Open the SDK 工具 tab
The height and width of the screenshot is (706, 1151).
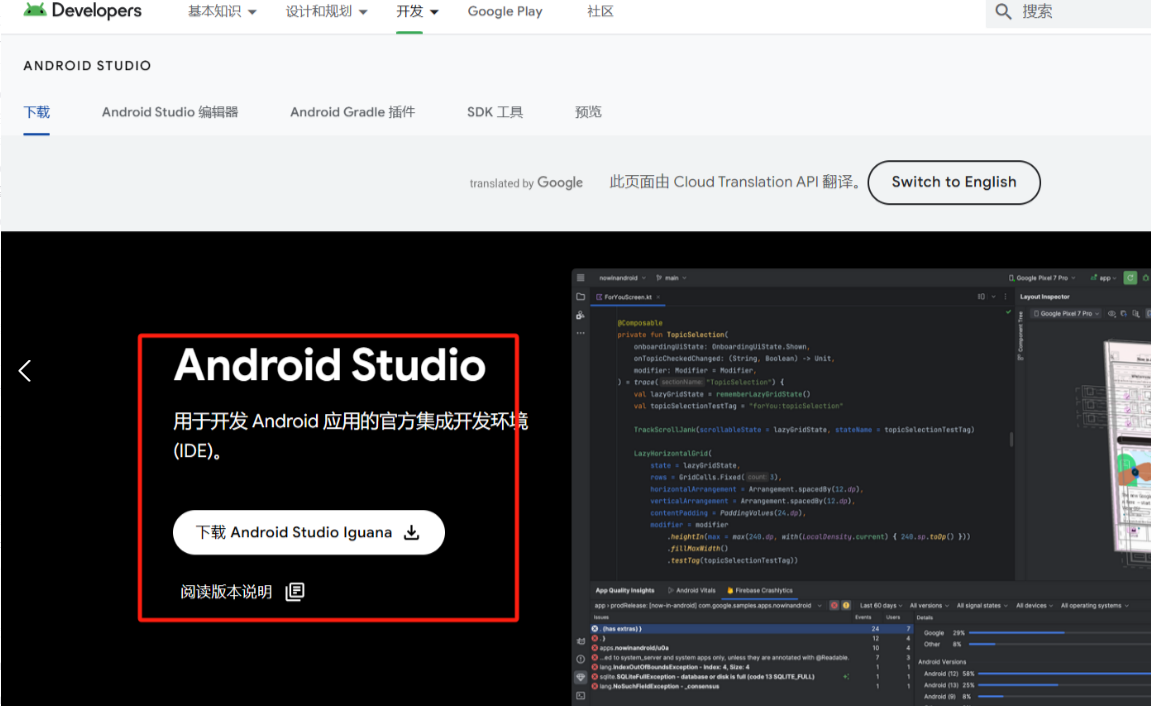tap(495, 112)
